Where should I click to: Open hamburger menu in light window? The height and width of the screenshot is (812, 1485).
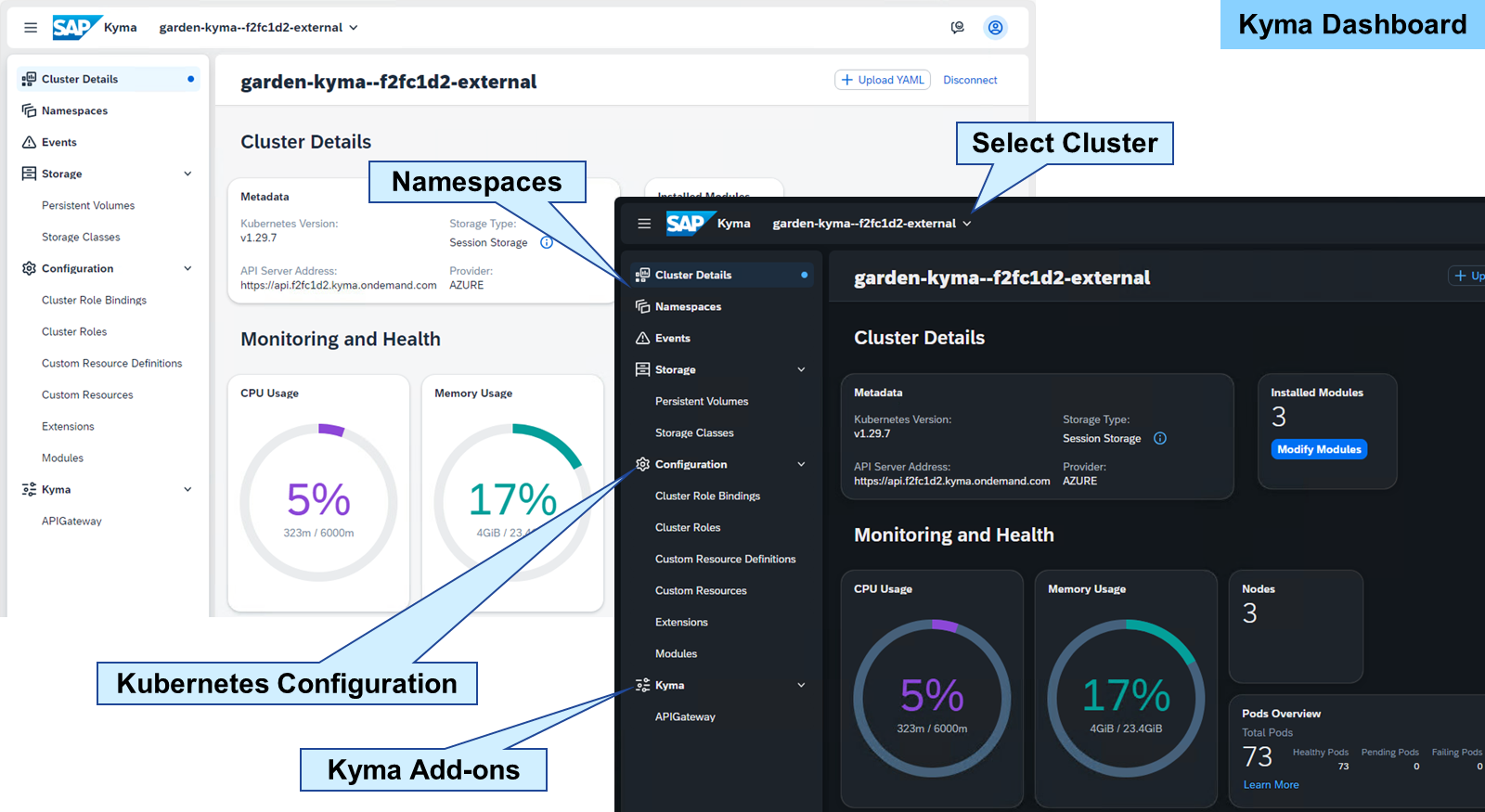click(x=31, y=28)
